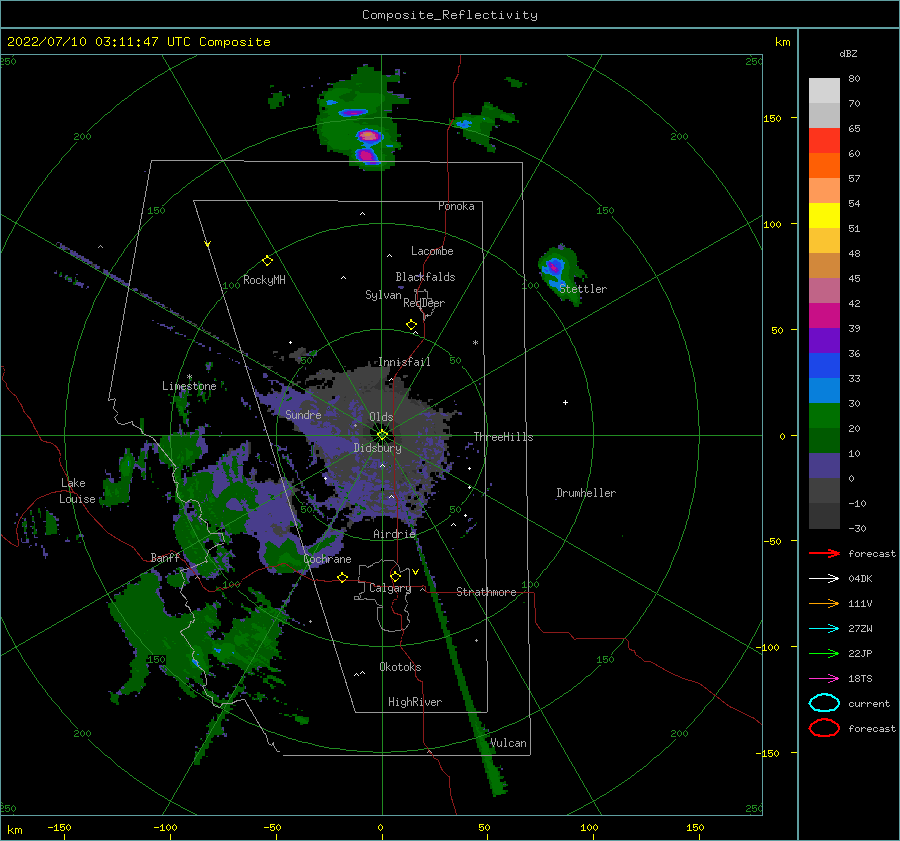Click the Calgary city label
This screenshot has height=841, width=900.
pyautogui.click(x=390, y=588)
